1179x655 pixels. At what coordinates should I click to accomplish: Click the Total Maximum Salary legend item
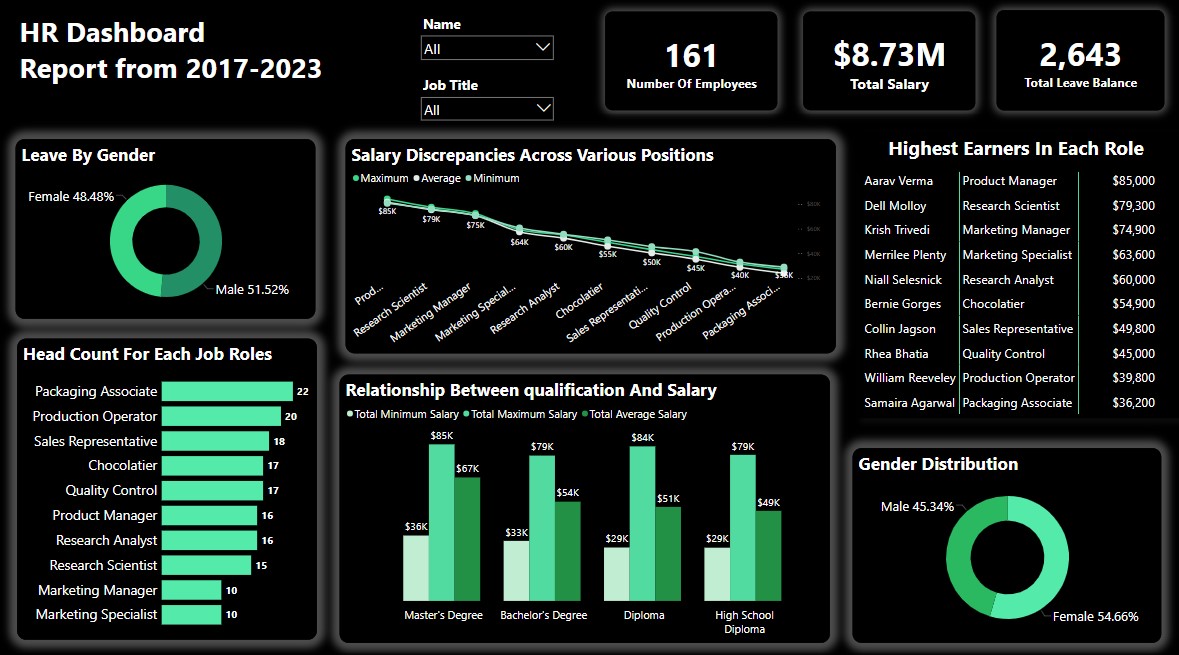tap(520, 414)
